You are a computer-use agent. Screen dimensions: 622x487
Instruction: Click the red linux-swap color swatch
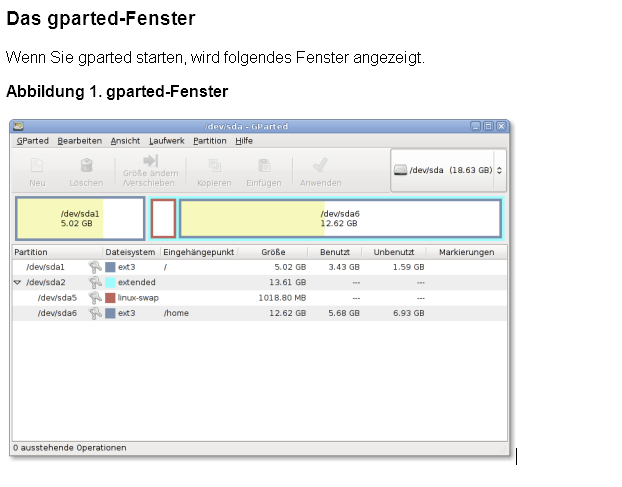coord(110,298)
